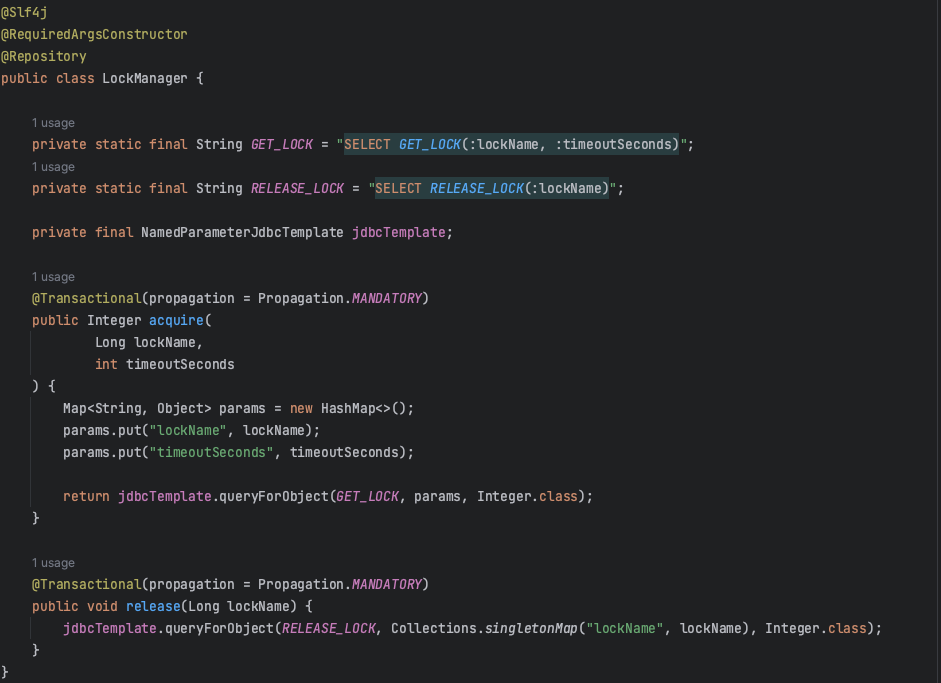Open the "1 usage" hint above the acquire method
The image size is (941, 683).
click(x=53, y=277)
